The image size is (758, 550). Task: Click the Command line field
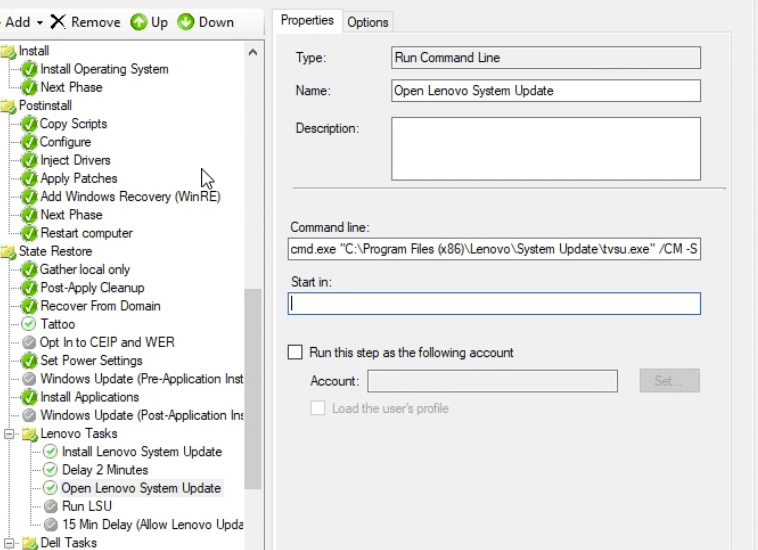(494, 249)
